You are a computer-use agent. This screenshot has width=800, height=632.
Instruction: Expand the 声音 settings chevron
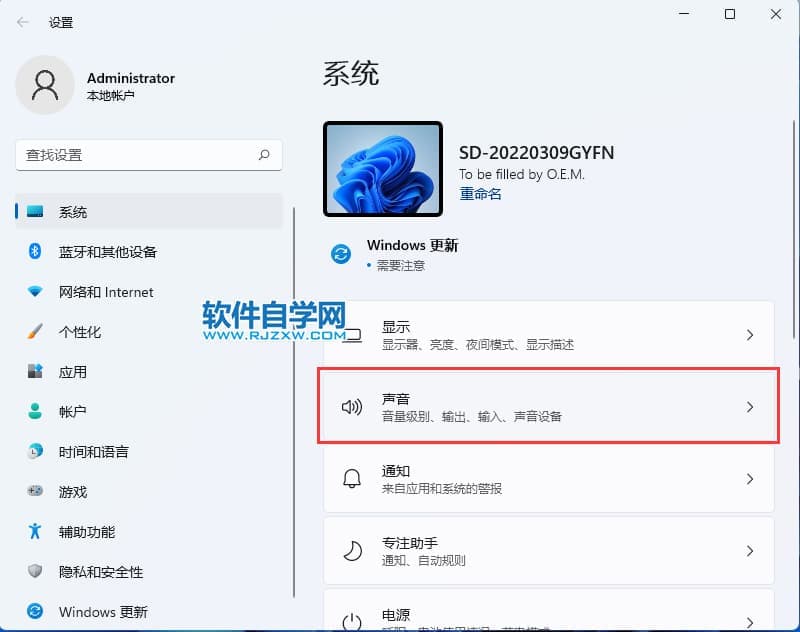(x=750, y=407)
